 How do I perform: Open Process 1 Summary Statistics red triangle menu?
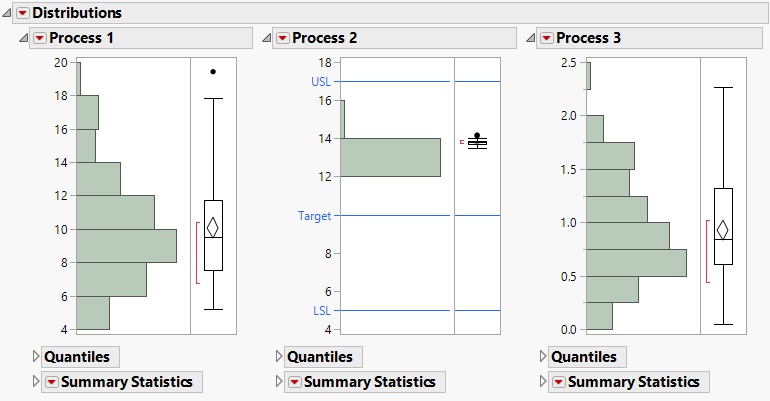(50, 382)
